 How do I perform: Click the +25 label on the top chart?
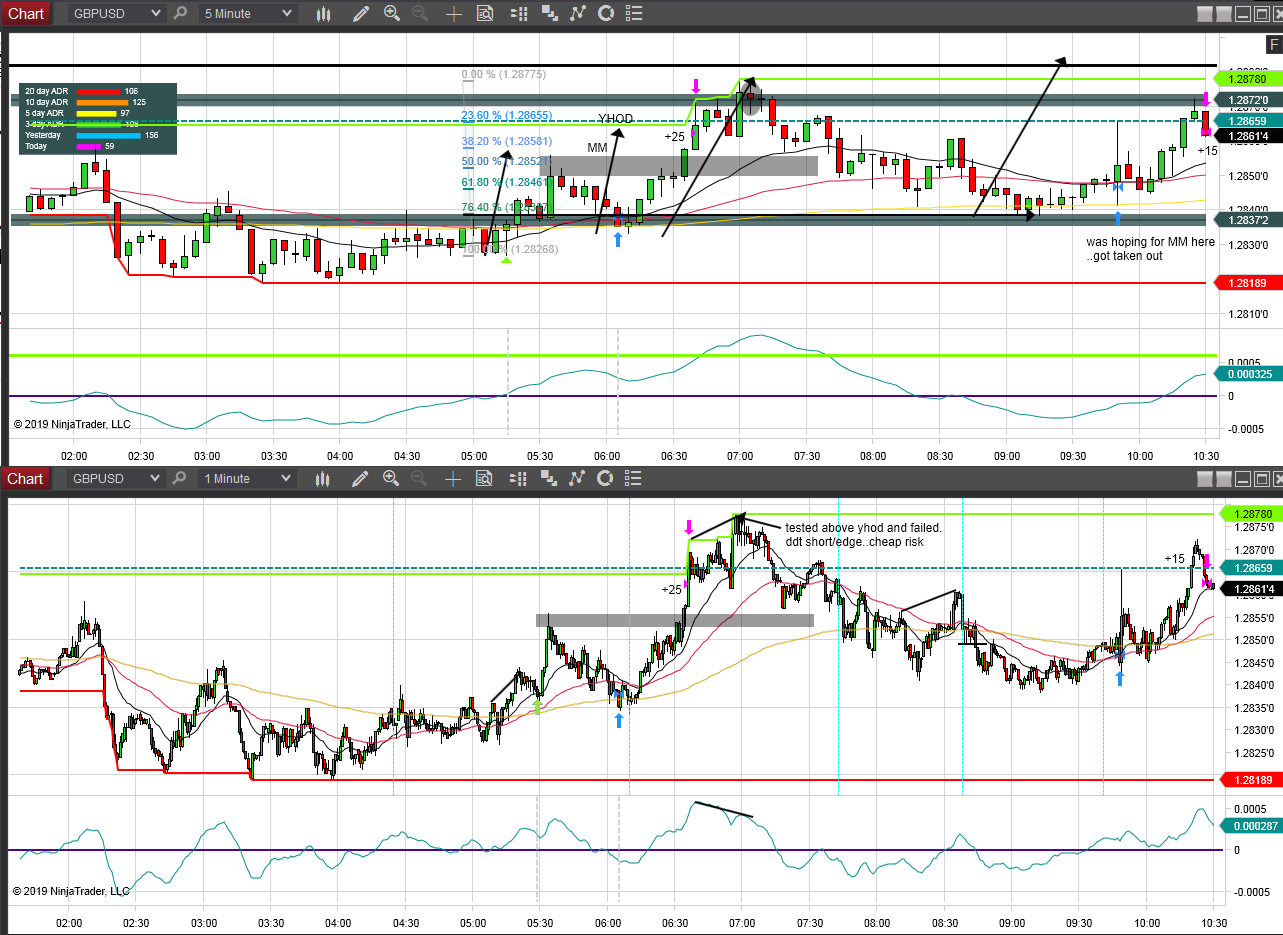pos(674,136)
